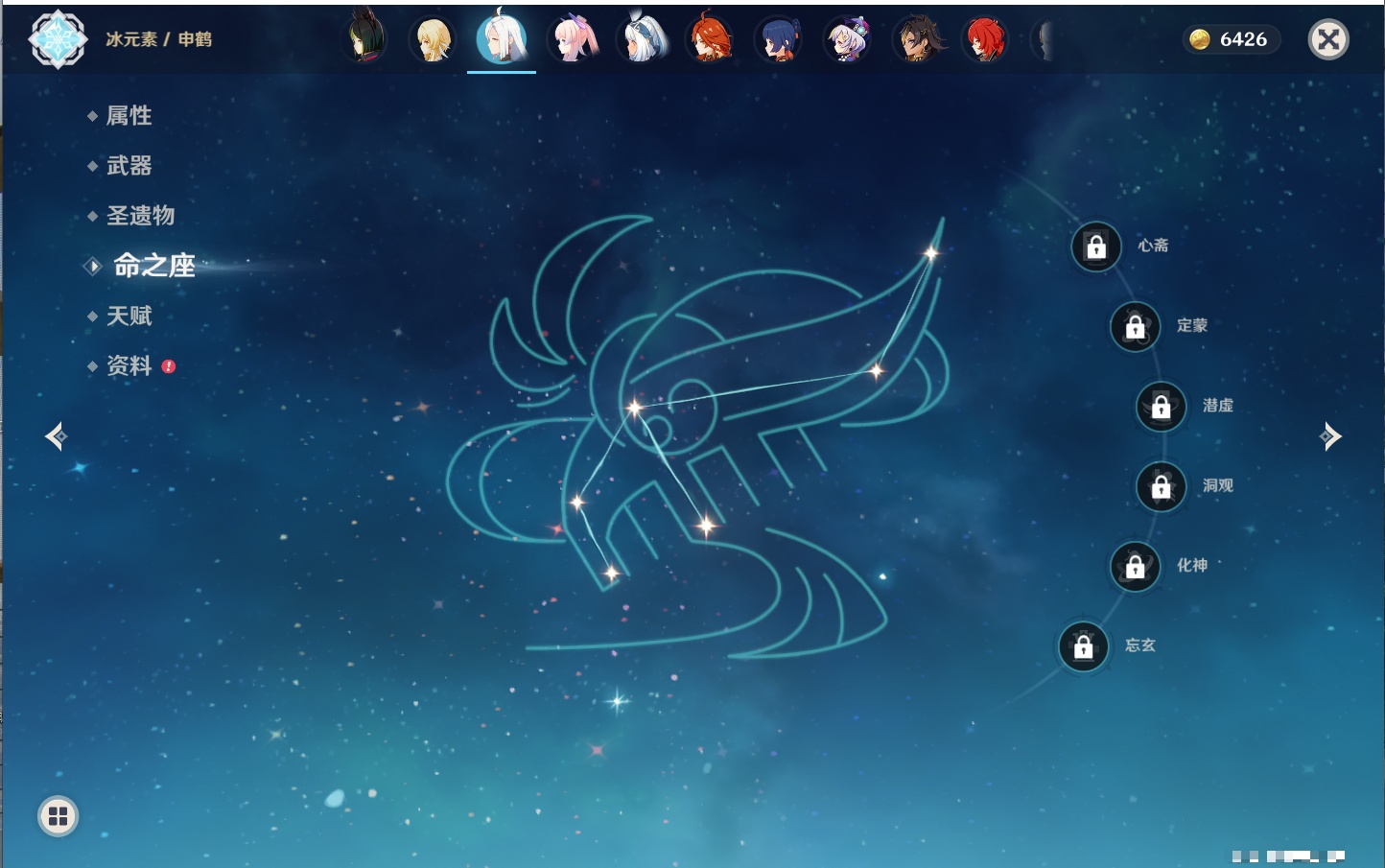
Task: Choose Qiqi's purple-hat character portrait
Action: point(848,40)
